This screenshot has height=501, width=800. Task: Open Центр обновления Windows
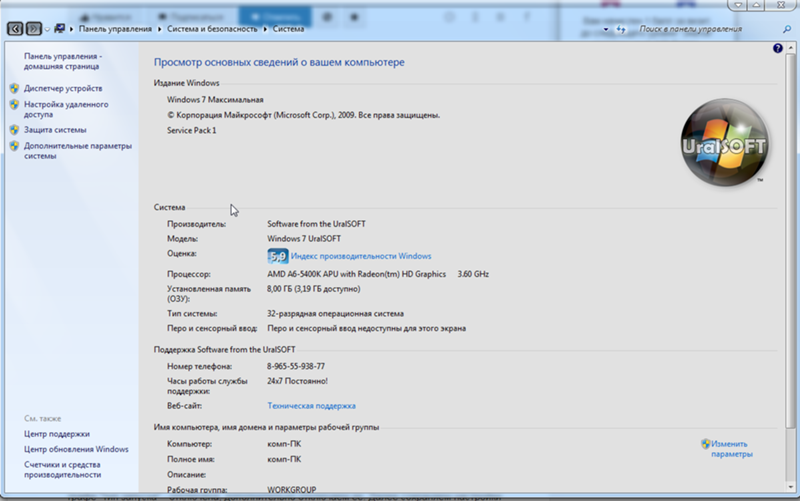(76, 449)
